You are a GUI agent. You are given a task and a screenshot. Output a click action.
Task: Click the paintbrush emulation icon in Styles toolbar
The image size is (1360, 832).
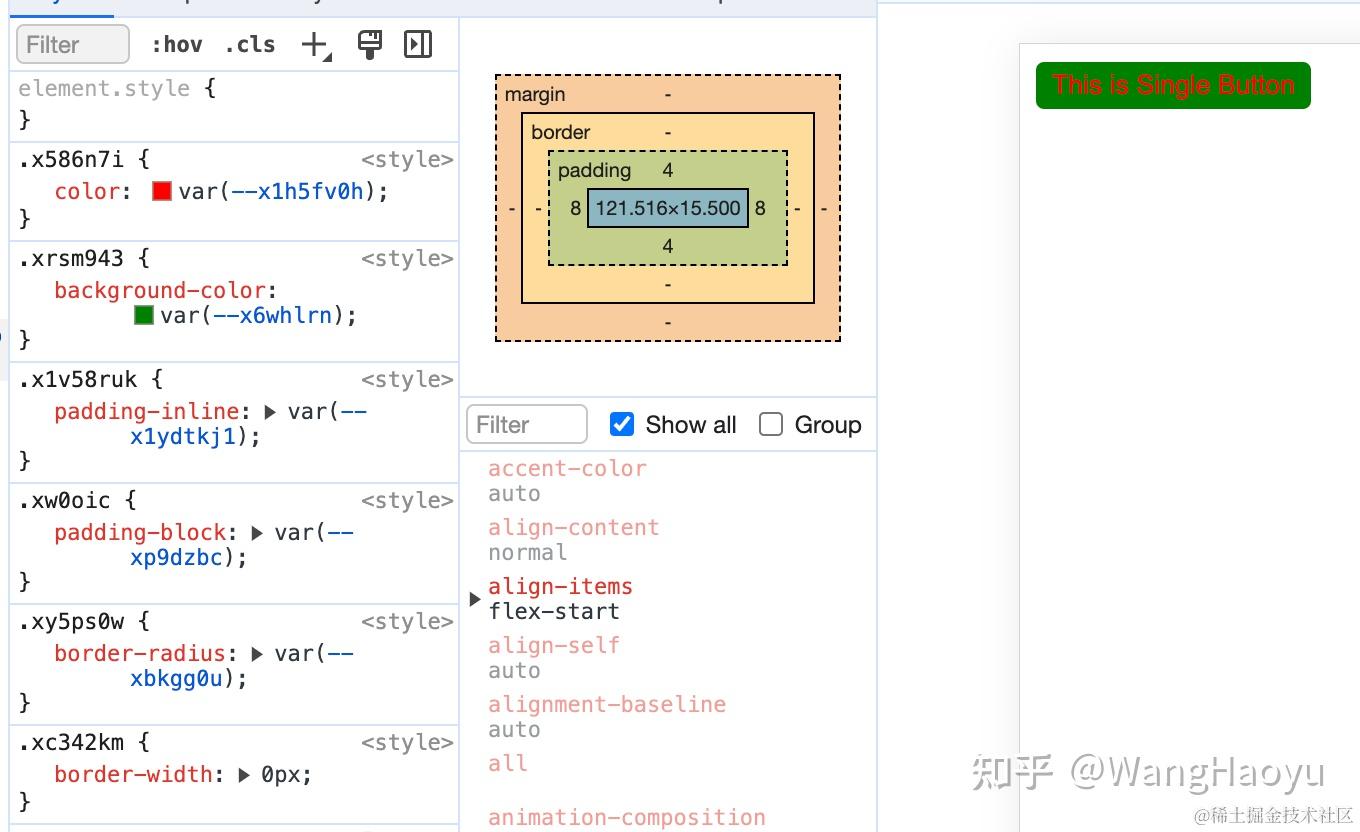click(x=370, y=44)
